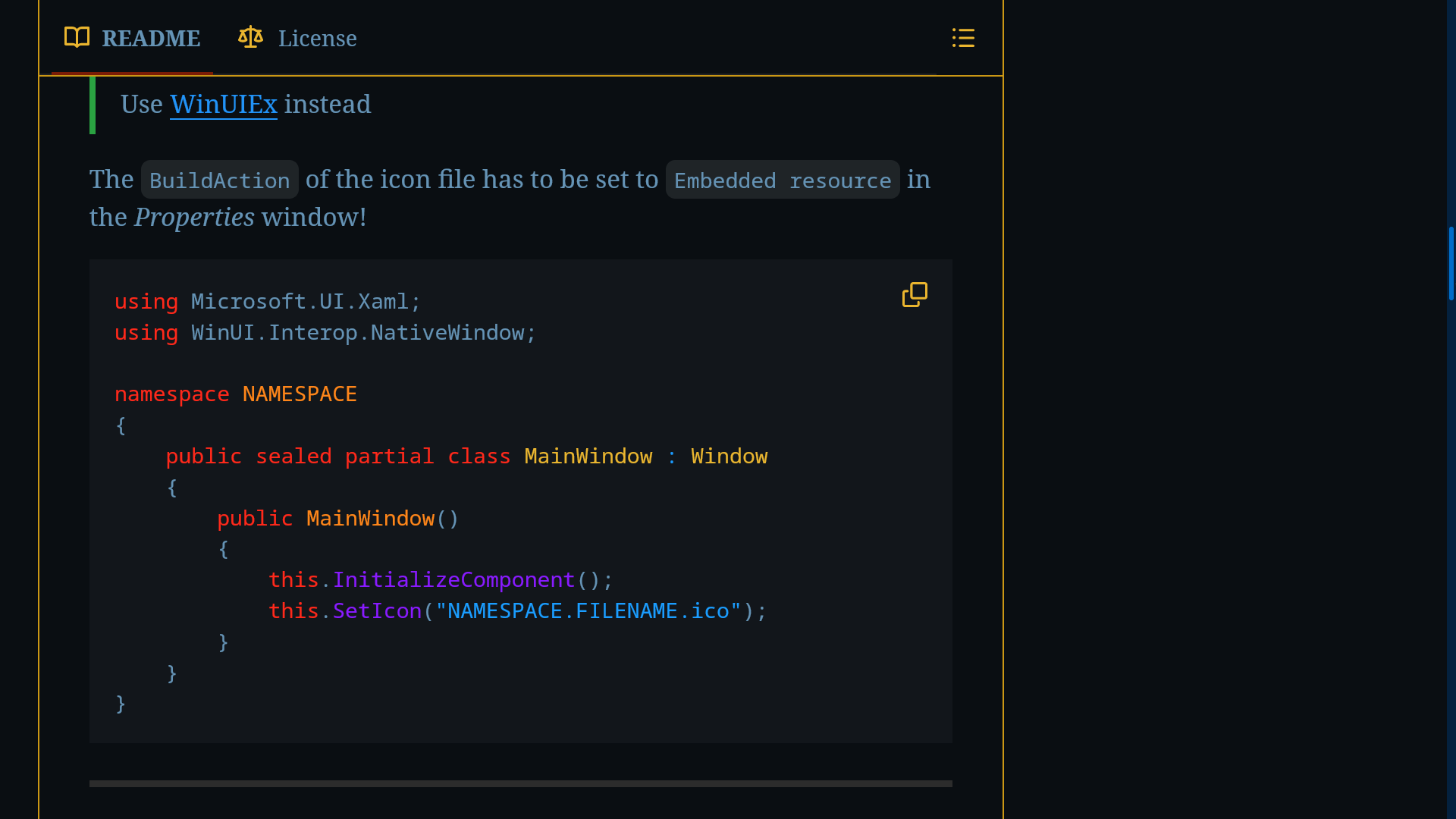The height and width of the screenshot is (819, 1456).
Task: Switch to the License tab
Action: coord(297,38)
